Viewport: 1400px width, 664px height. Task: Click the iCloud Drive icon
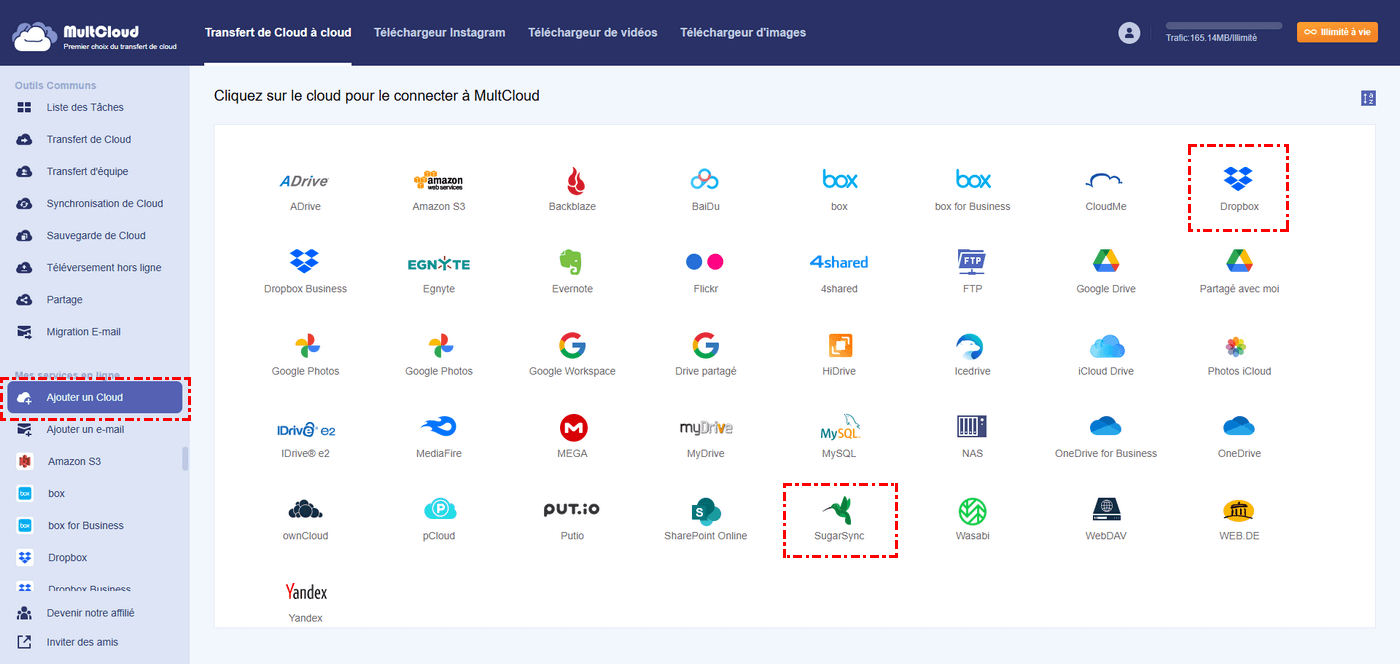point(1106,346)
